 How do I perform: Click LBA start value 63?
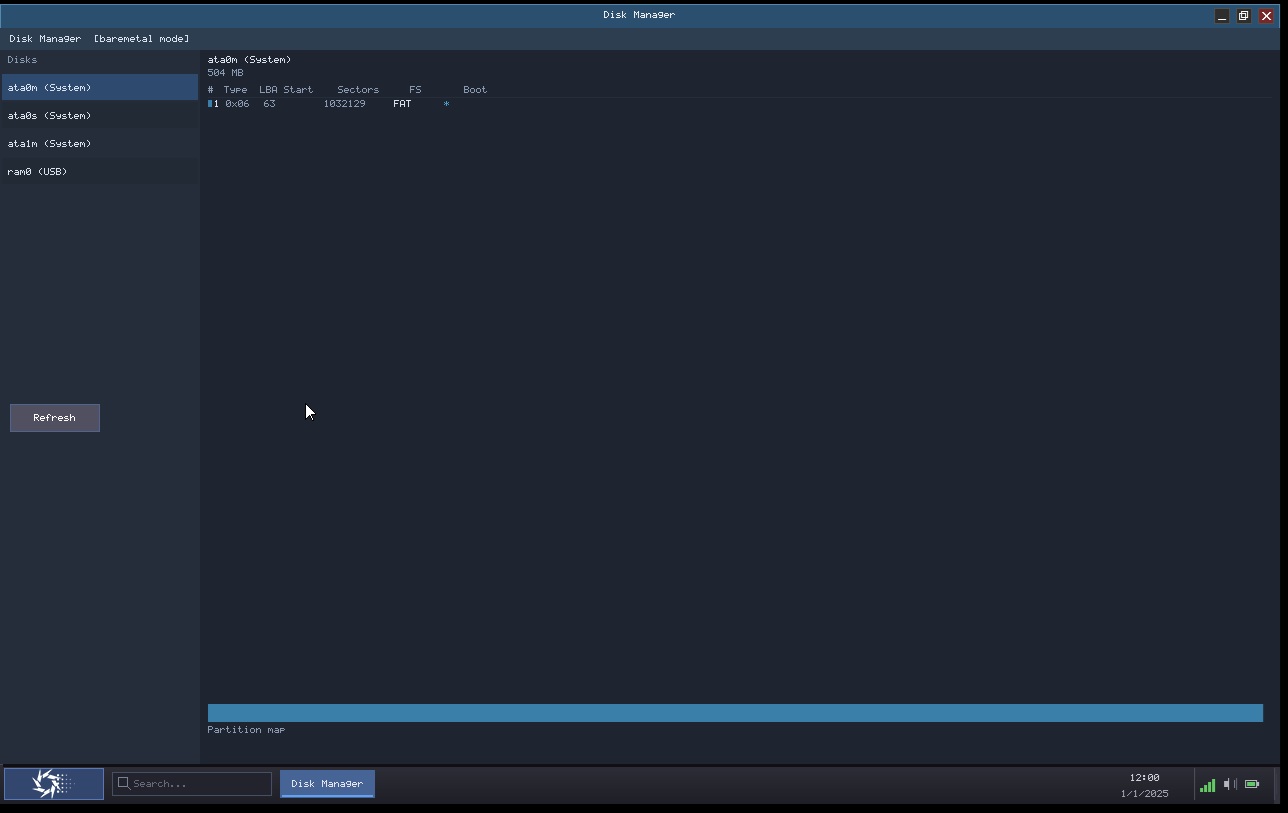[x=269, y=104]
